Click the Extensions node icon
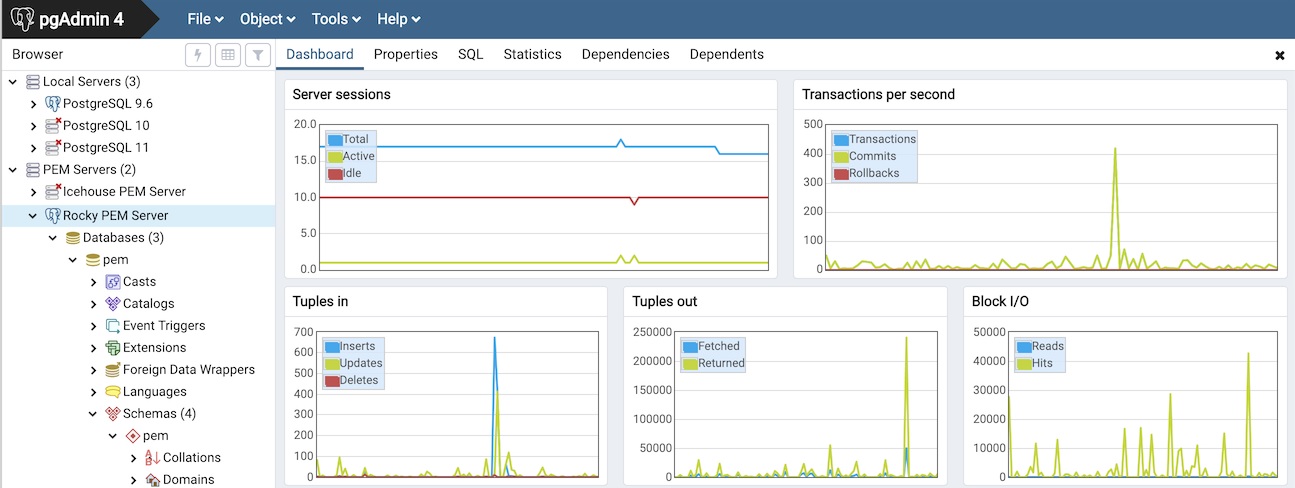 pos(113,348)
